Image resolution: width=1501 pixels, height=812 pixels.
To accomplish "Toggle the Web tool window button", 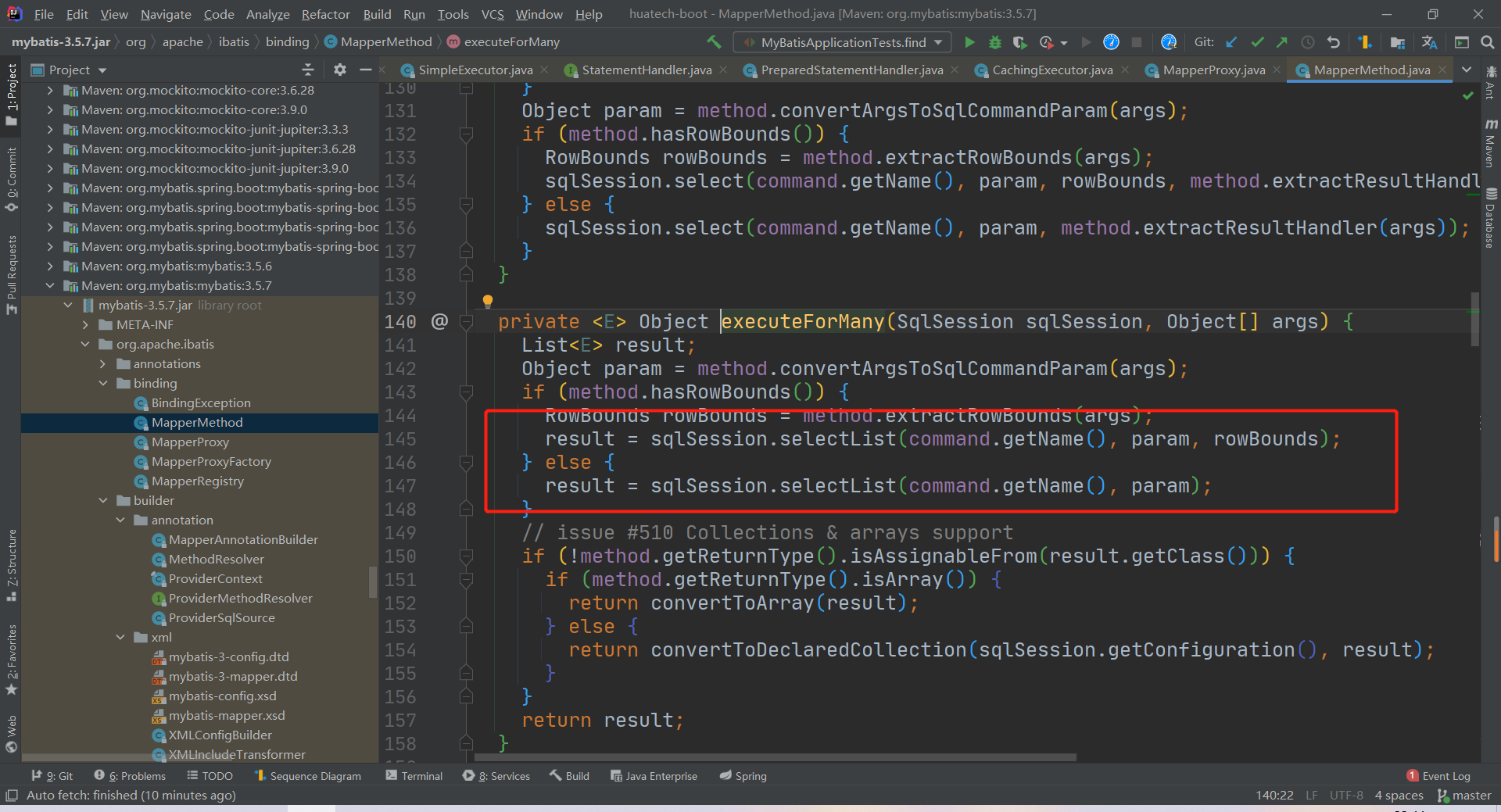I will tap(11, 734).
